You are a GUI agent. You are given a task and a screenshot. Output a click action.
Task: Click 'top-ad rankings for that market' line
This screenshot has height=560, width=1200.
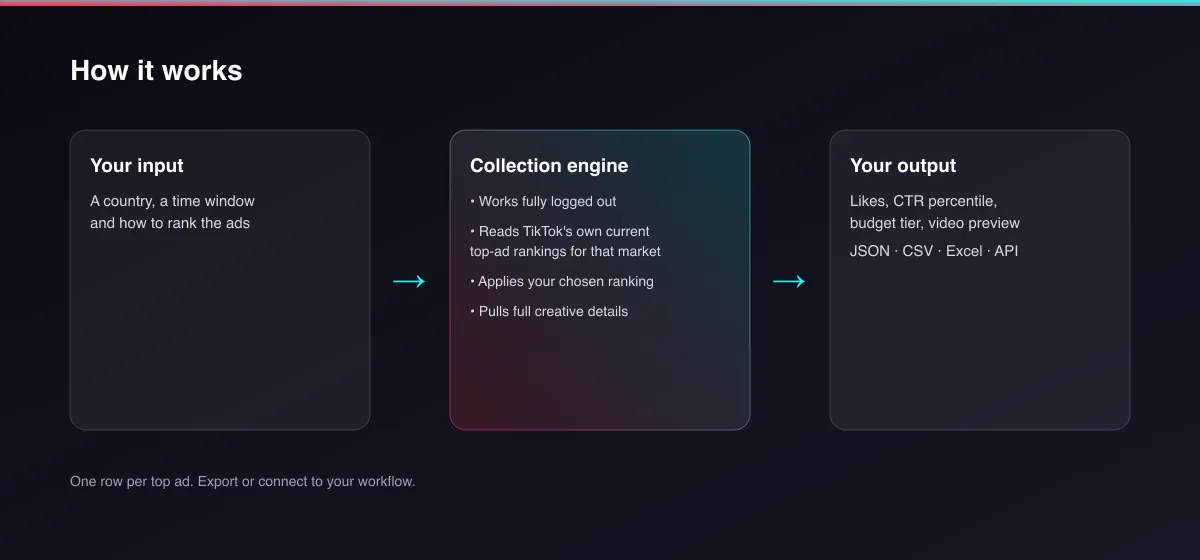point(565,251)
